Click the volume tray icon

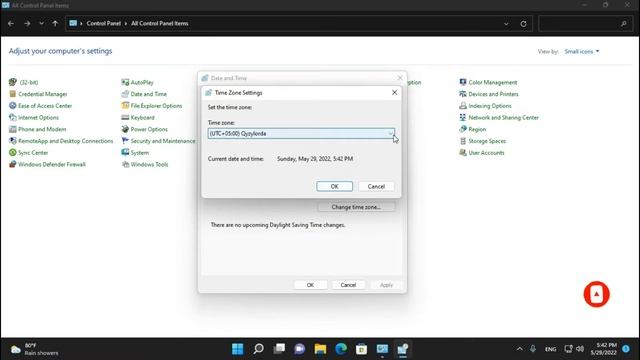(x=580, y=349)
